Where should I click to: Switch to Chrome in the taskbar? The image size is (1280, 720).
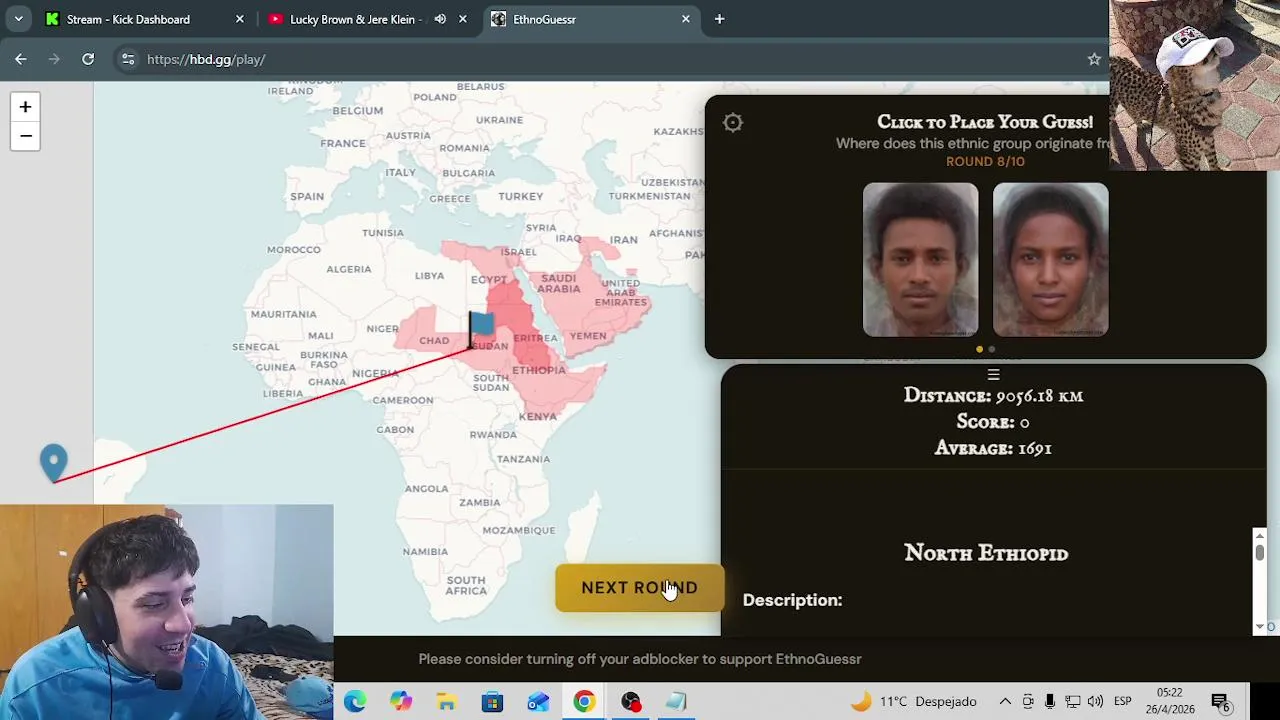pos(584,702)
